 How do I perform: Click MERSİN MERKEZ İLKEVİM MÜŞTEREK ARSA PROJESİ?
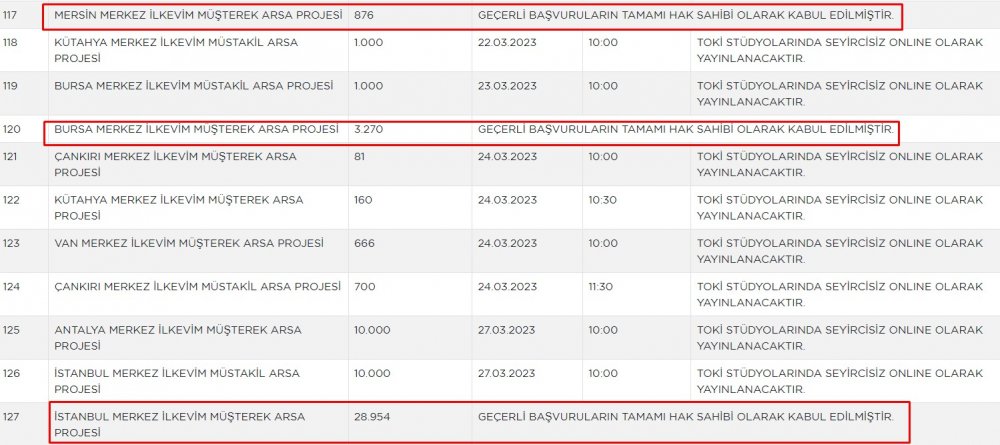(x=198, y=15)
